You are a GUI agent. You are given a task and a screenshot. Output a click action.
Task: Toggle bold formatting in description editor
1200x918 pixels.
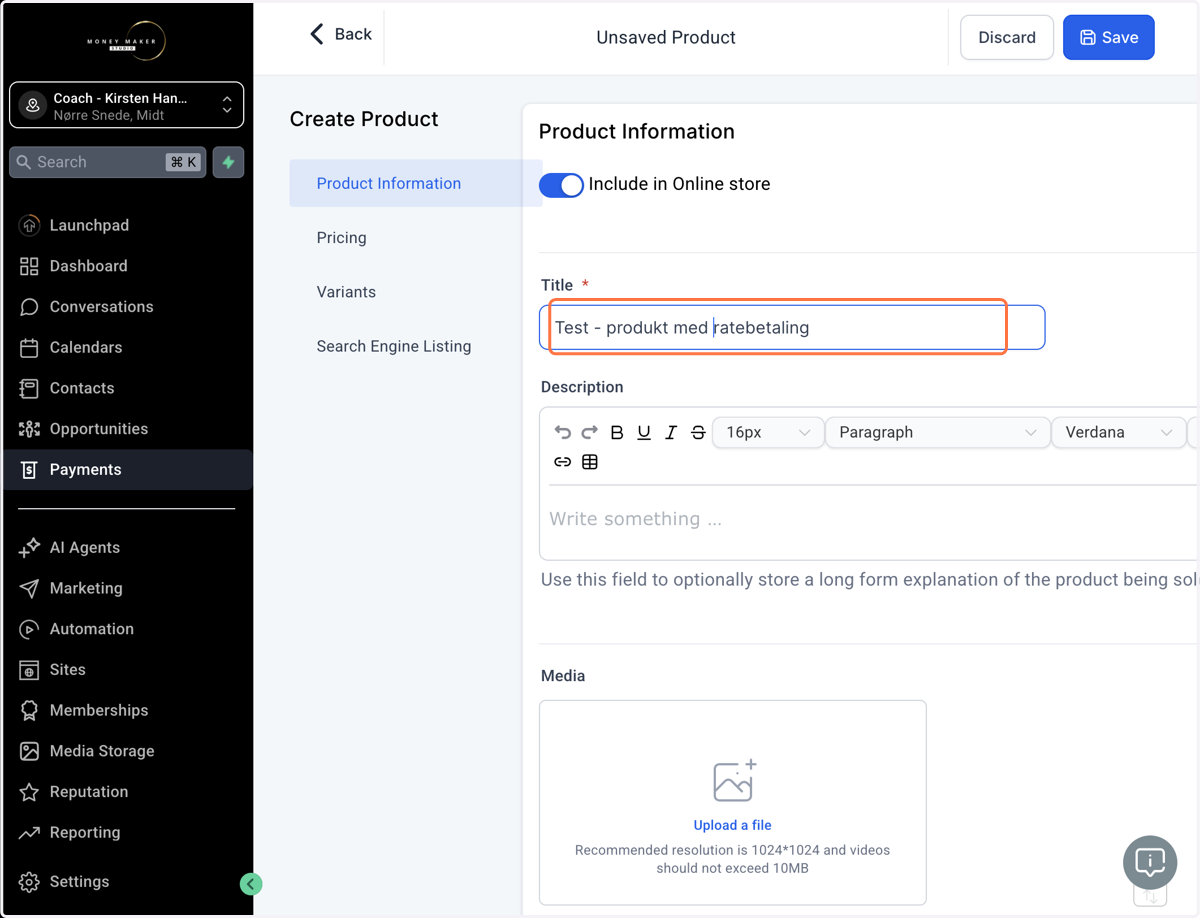click(617, 432)
